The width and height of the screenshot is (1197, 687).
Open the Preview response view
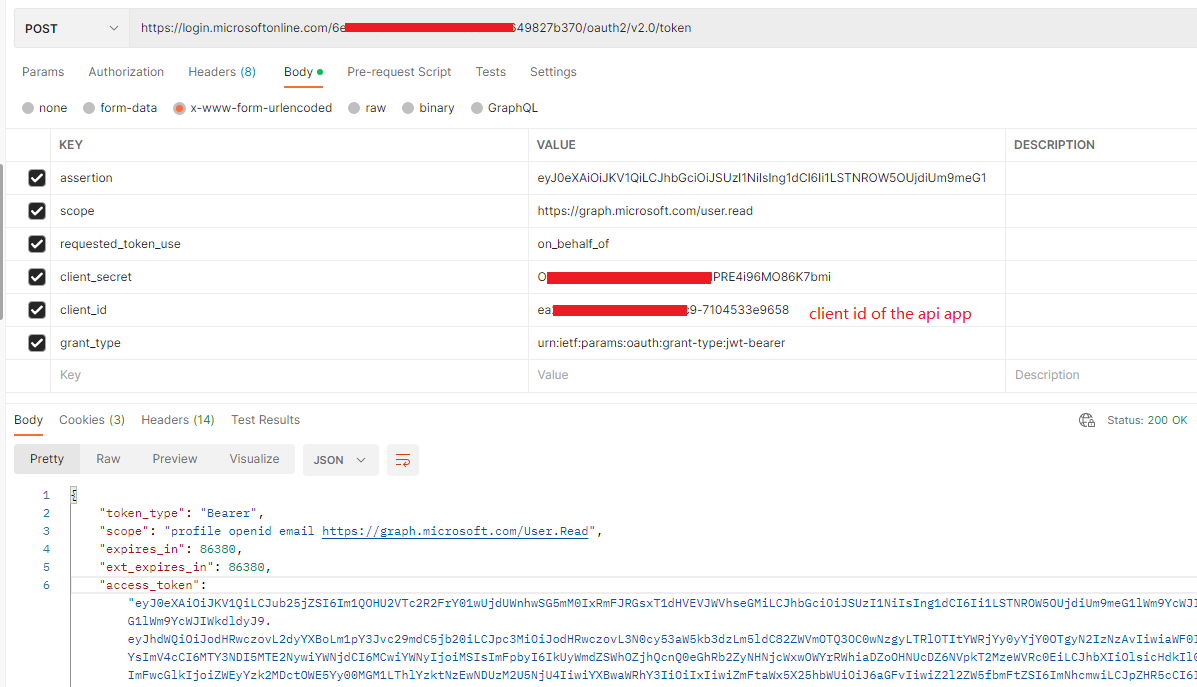click(174, 458)
